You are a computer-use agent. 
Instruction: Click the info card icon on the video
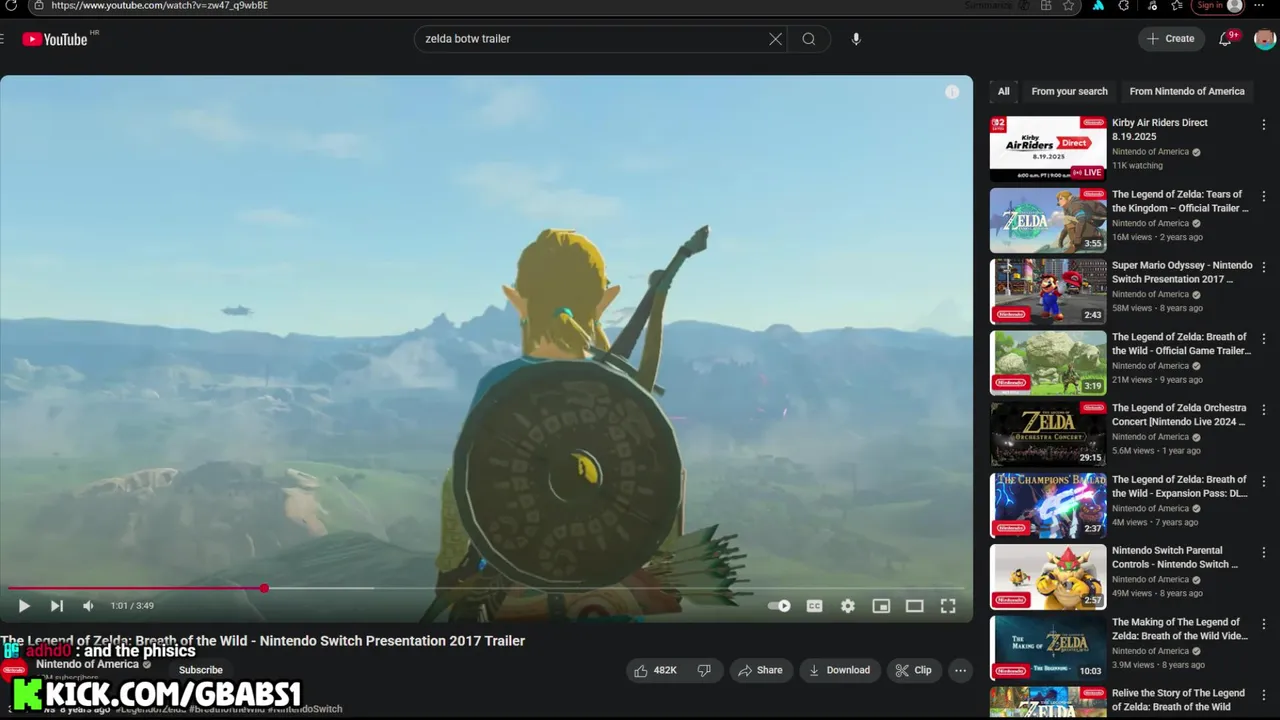click(952, 92)
